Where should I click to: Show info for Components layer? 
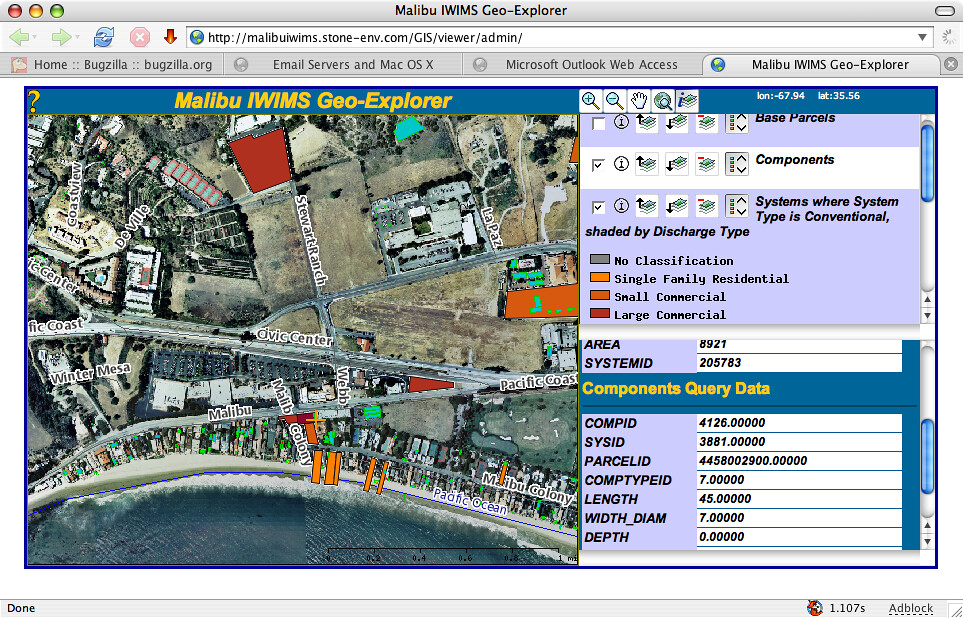pos(622,163)
